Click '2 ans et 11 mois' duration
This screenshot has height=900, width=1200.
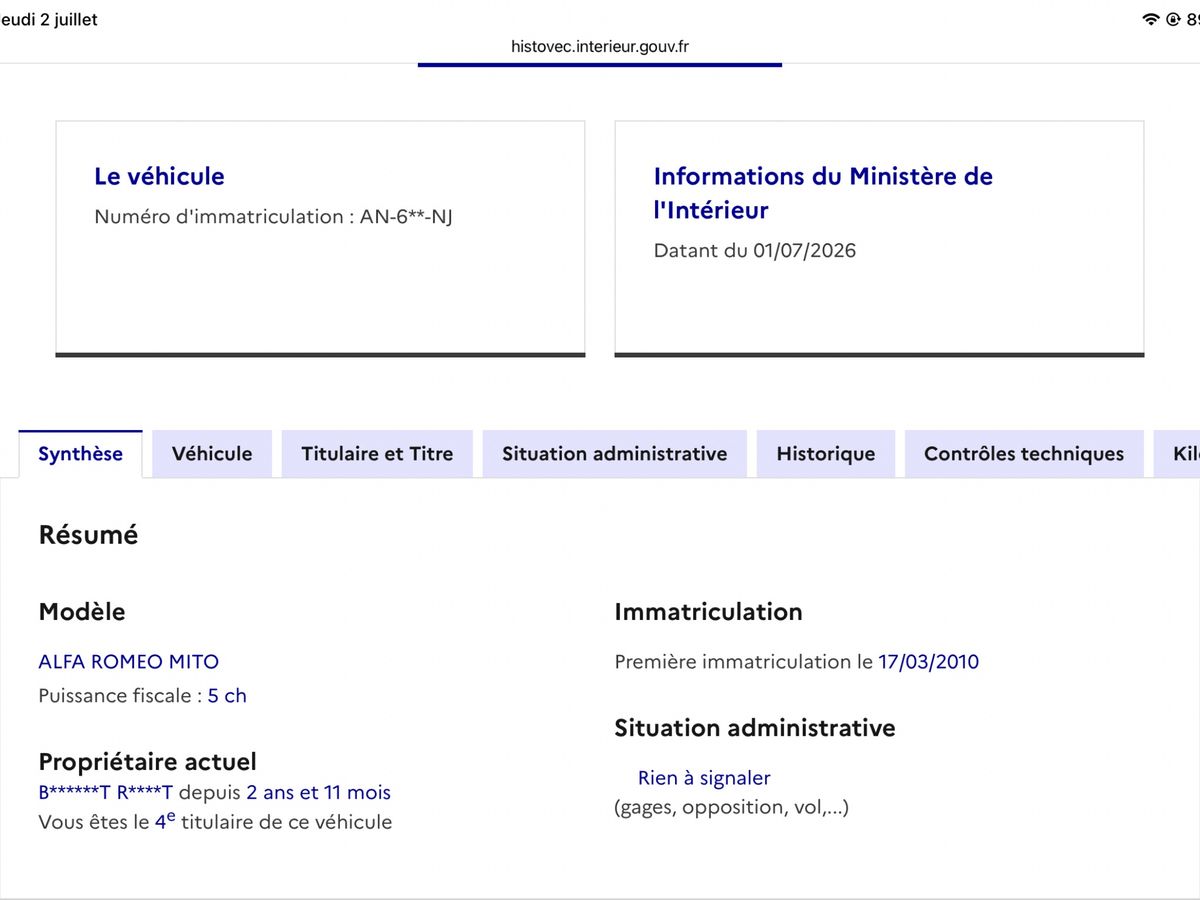pos(318,793)
